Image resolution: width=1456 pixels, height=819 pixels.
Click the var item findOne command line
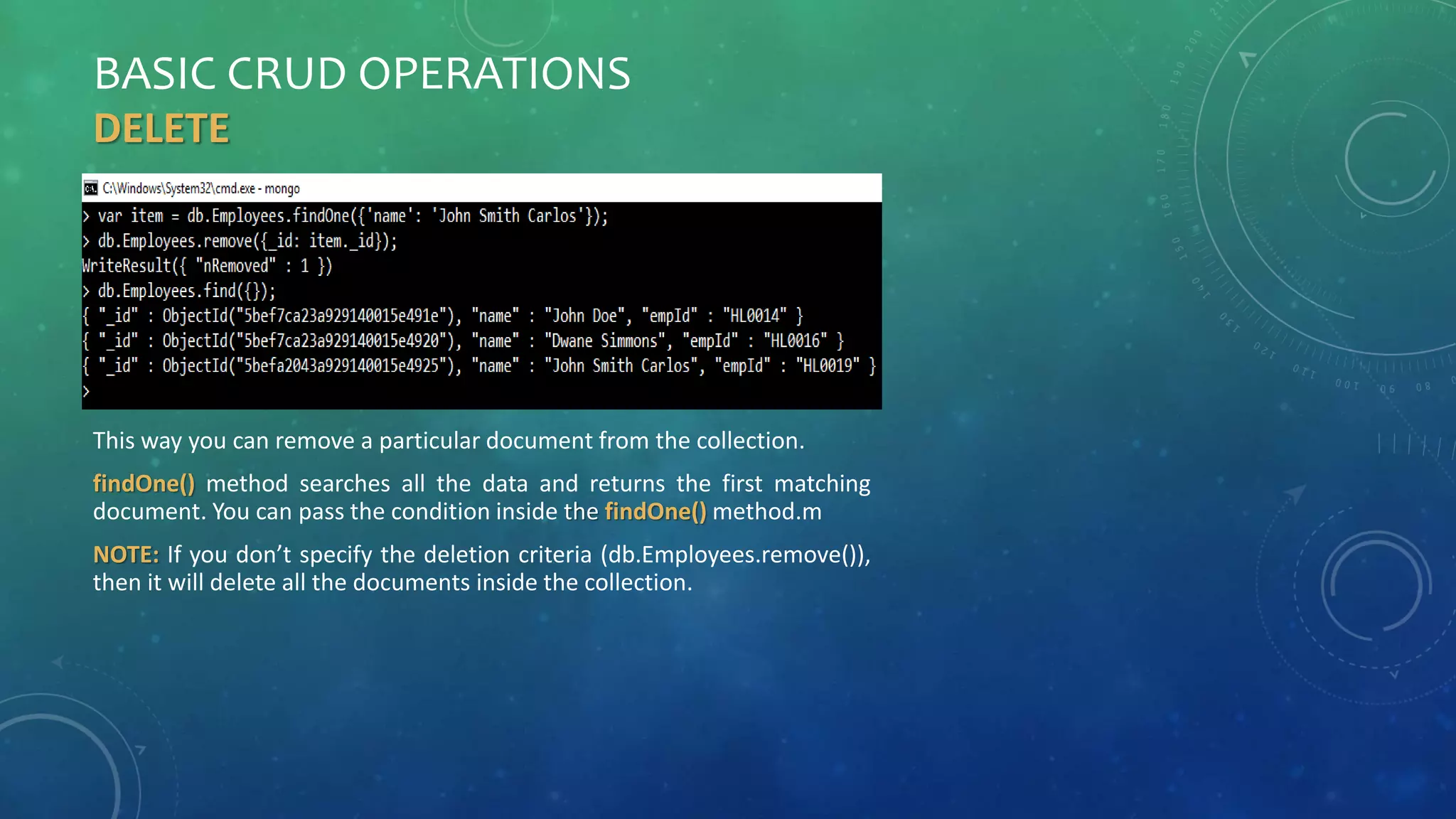click(346, 216)
